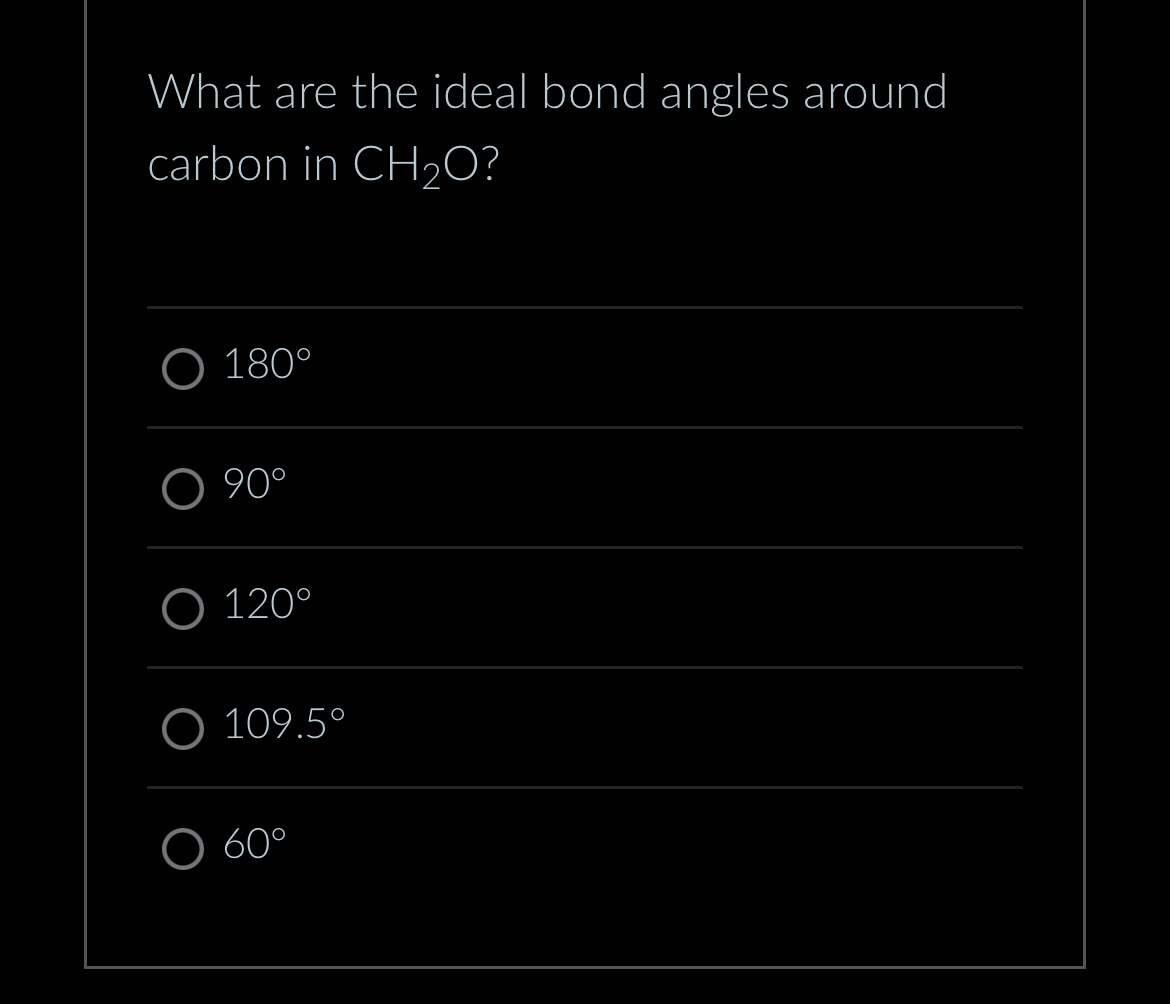Select the 90° radio button

[x=183, y=489]
